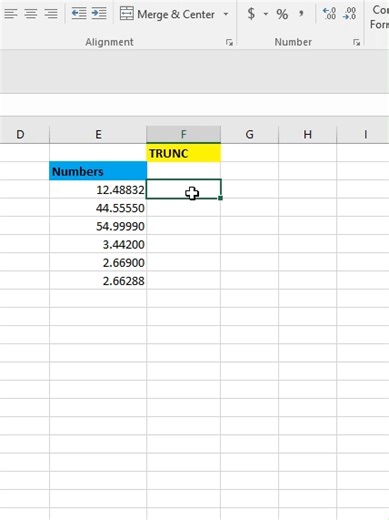
Task: Select column E header
Action: [x=98, y=134]
